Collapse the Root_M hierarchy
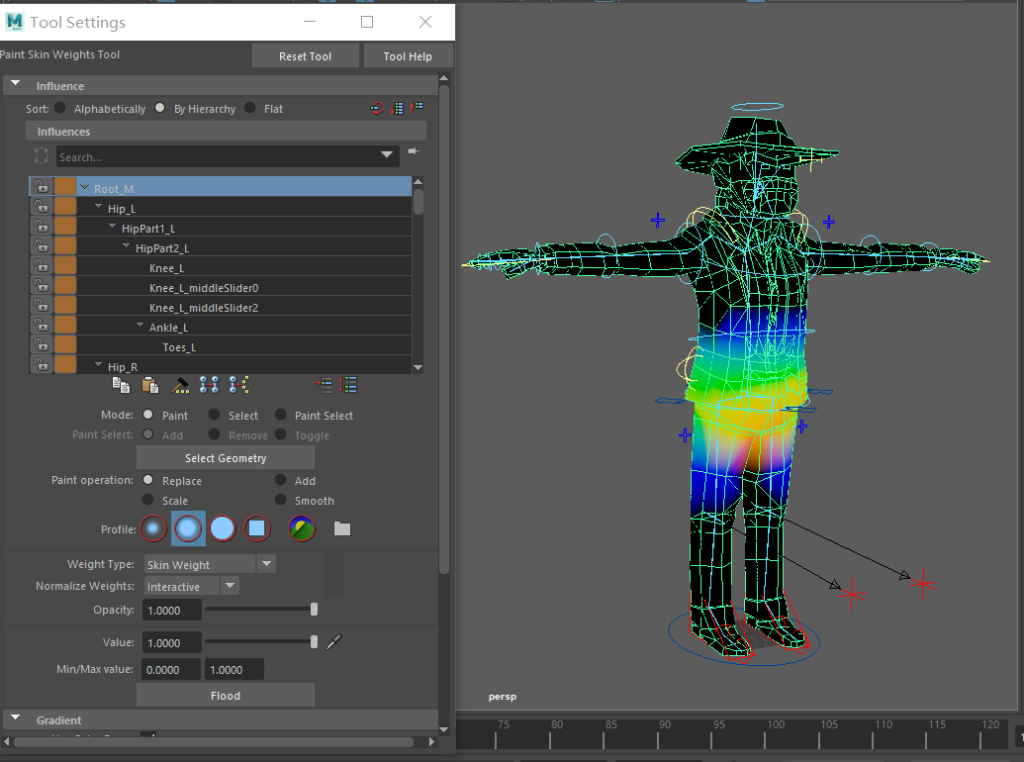The height and width of the screenshot is (762, 1024). (84, 187)
